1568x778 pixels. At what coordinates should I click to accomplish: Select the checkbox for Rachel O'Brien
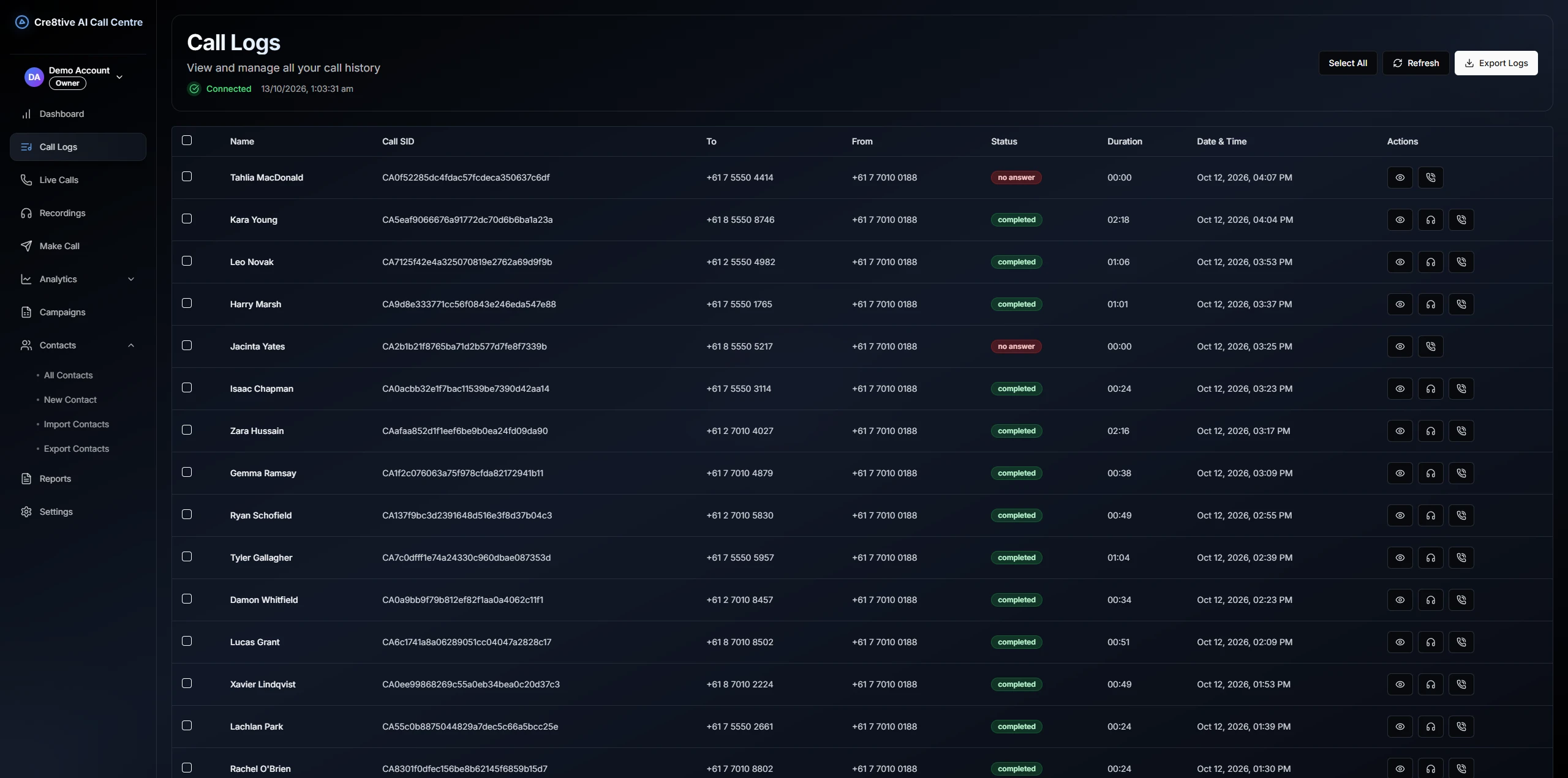pyautogui.click(x=187, y=768)
